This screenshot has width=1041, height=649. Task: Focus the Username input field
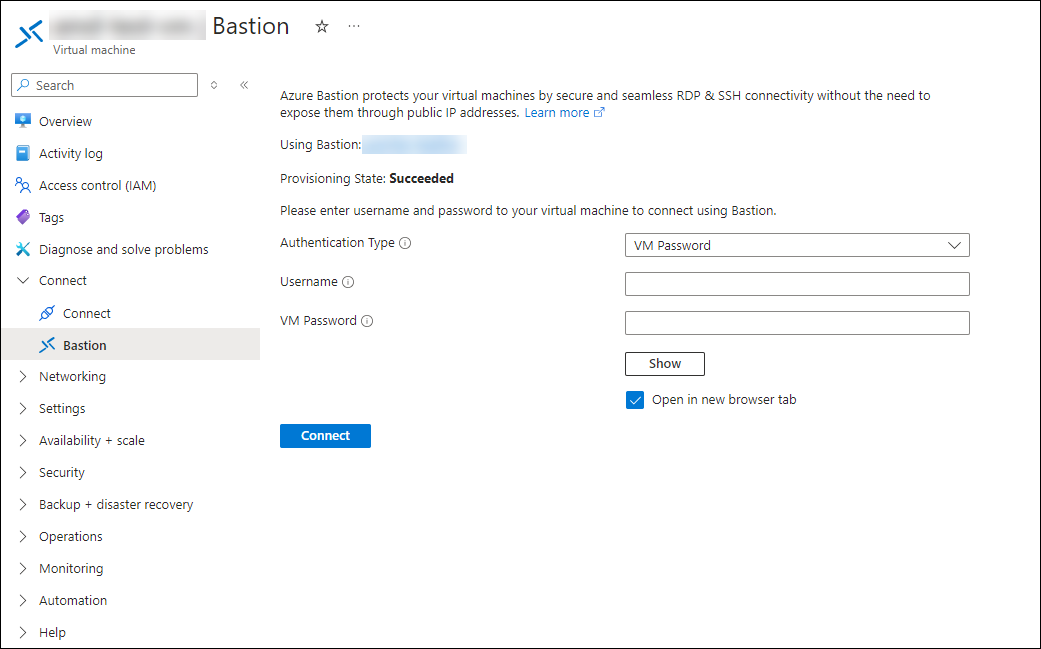(x=797, y=284)
